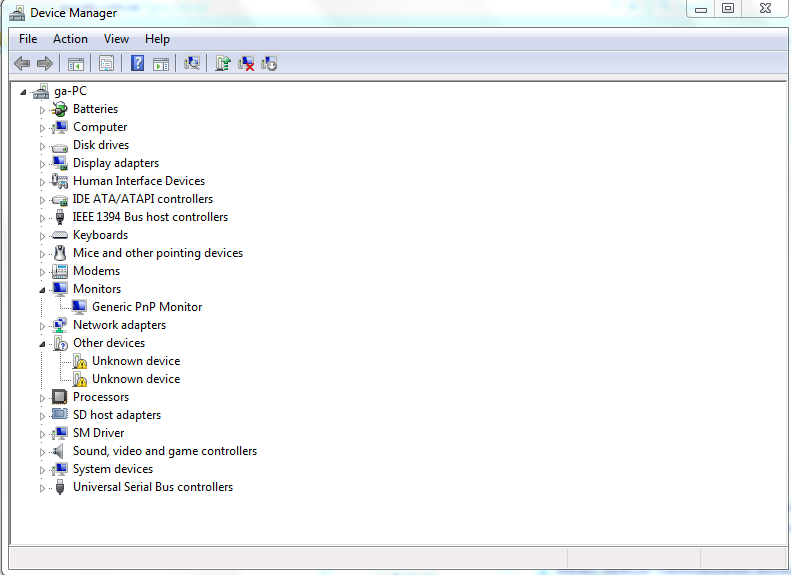Open the View menu
Viewport: 791px width, 575px height.
click(x=116, y=39)
